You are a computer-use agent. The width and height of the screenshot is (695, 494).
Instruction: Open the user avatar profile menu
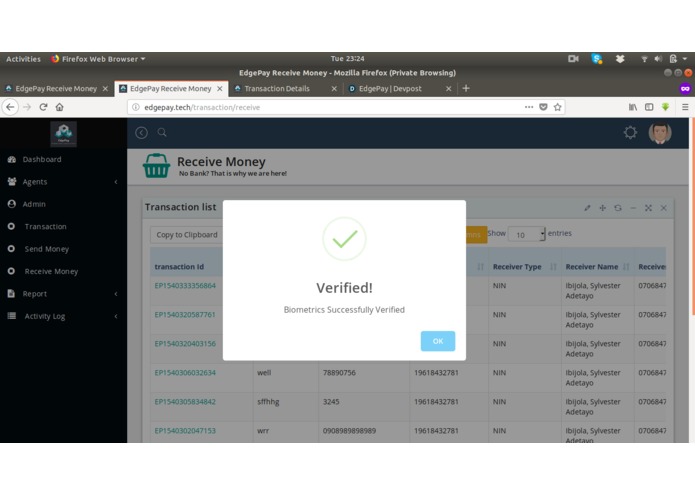pos(660,132)
